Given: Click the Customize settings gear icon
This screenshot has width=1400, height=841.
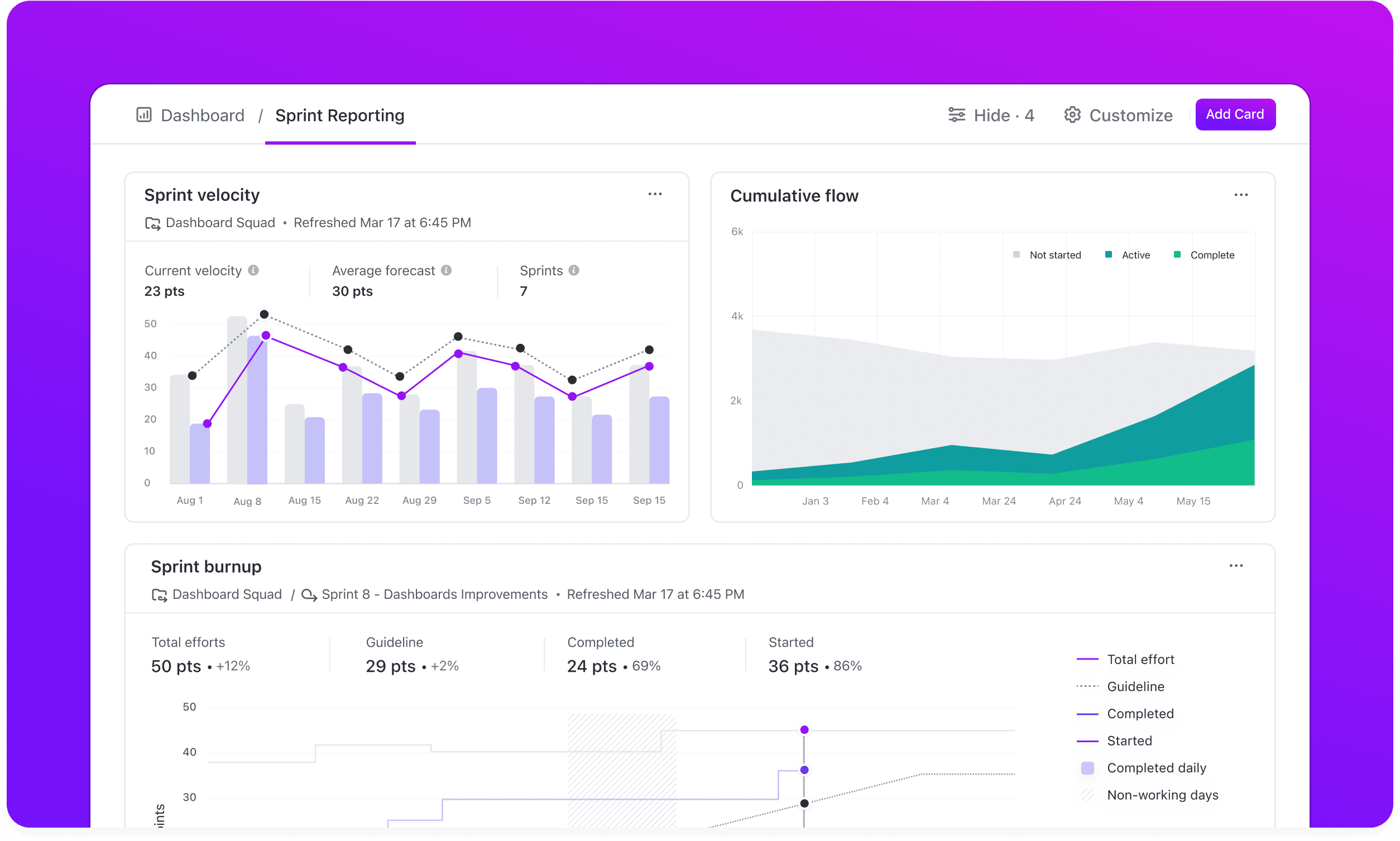Looking at the screenshot, I should coord(1072,114).
